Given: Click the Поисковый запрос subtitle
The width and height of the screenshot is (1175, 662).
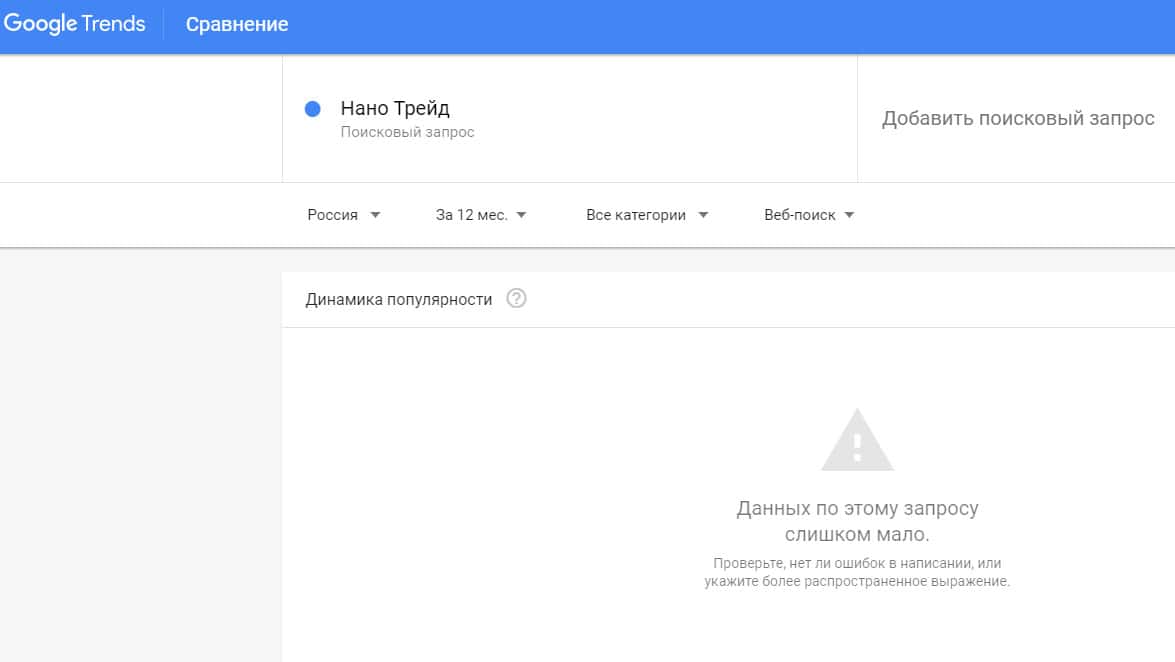Looking at the screenshot, I should point(407,132).
